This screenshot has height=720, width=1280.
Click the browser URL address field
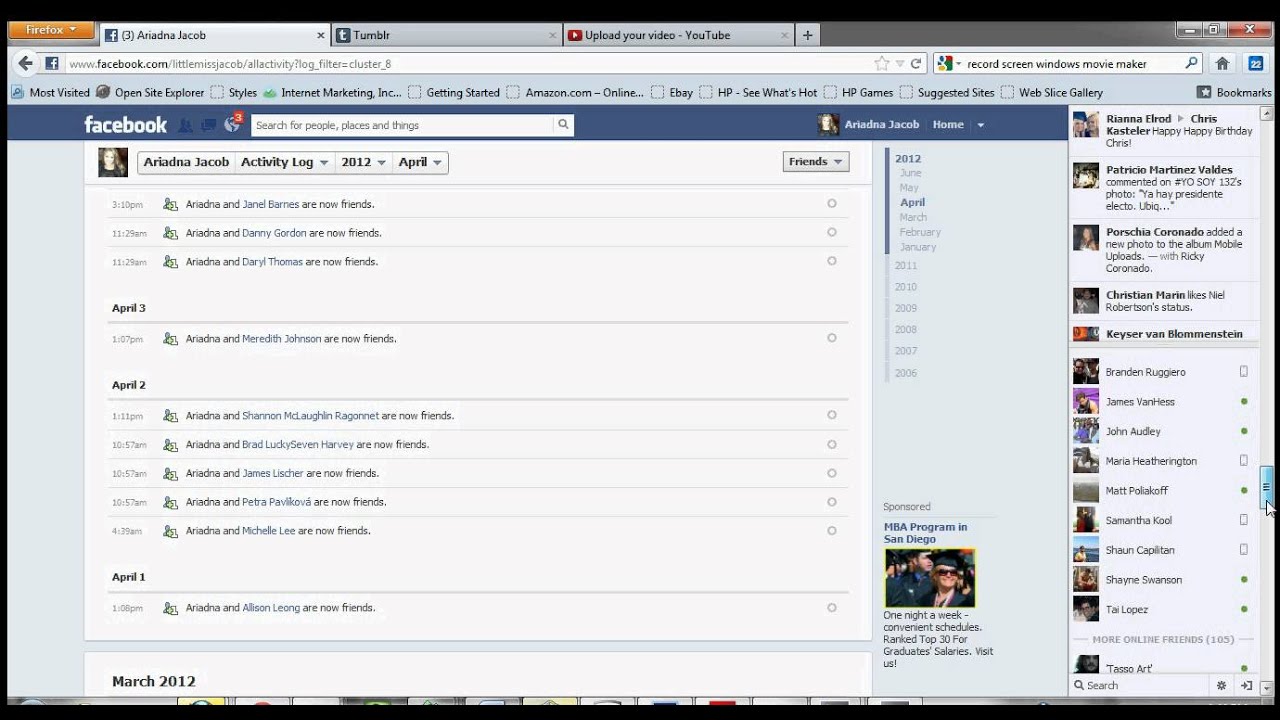click(470, 64)
